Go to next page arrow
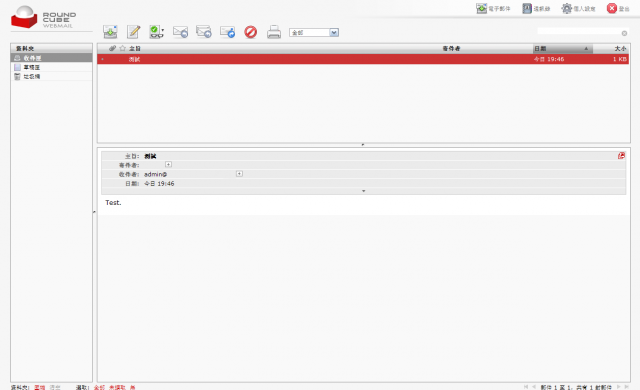Viewport: 640px width, 390px height. (618, 387)
